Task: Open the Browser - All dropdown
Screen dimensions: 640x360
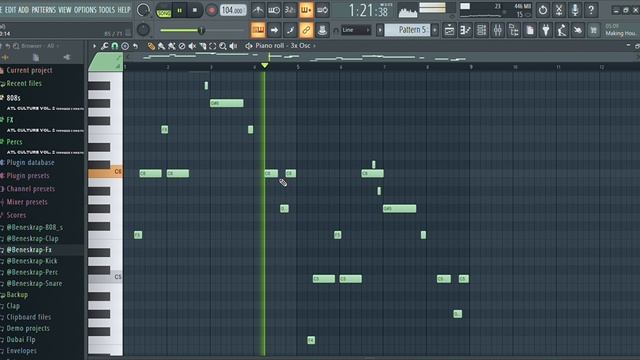Action: (40, 46)
